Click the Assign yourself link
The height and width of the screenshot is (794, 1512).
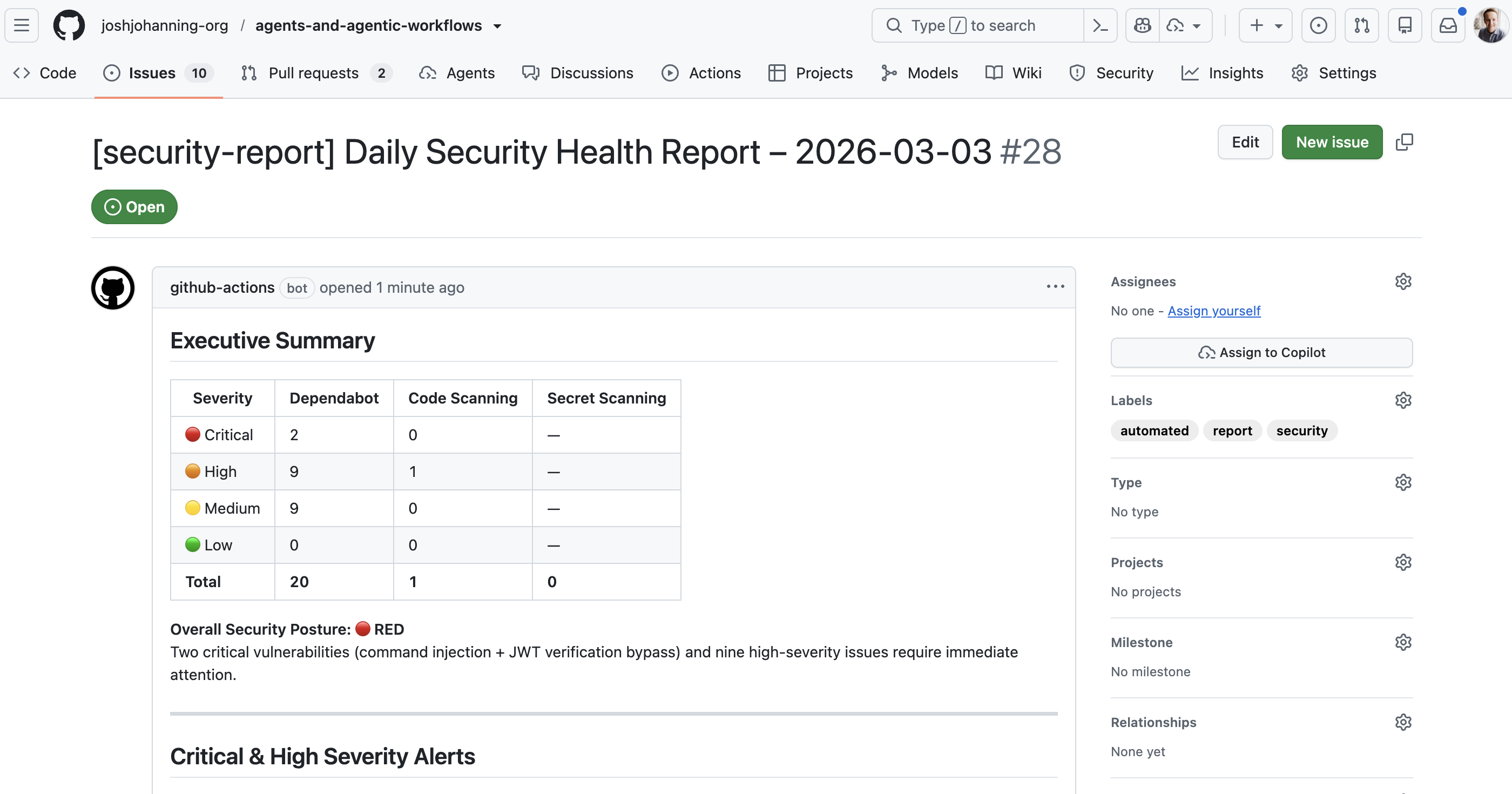pyautogui.click(x=1213, y=311)
